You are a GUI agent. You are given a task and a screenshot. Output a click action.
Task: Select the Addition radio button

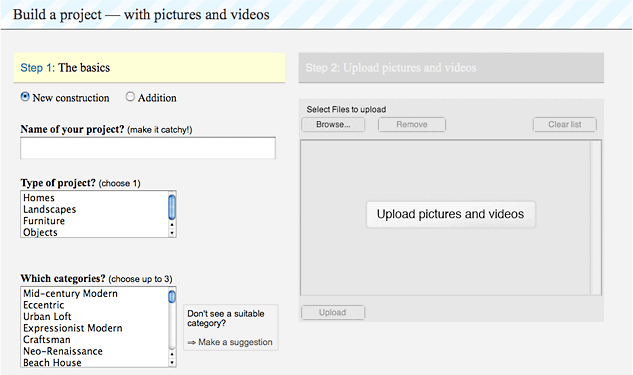130,97
